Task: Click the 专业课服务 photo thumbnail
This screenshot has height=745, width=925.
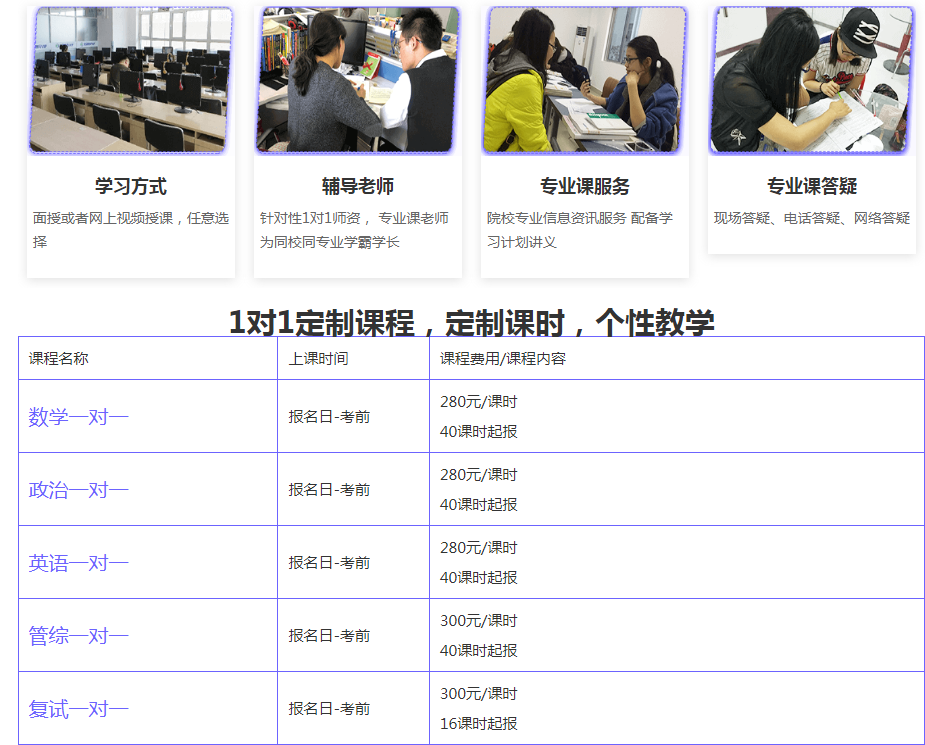Action: [x=584, y=80]
